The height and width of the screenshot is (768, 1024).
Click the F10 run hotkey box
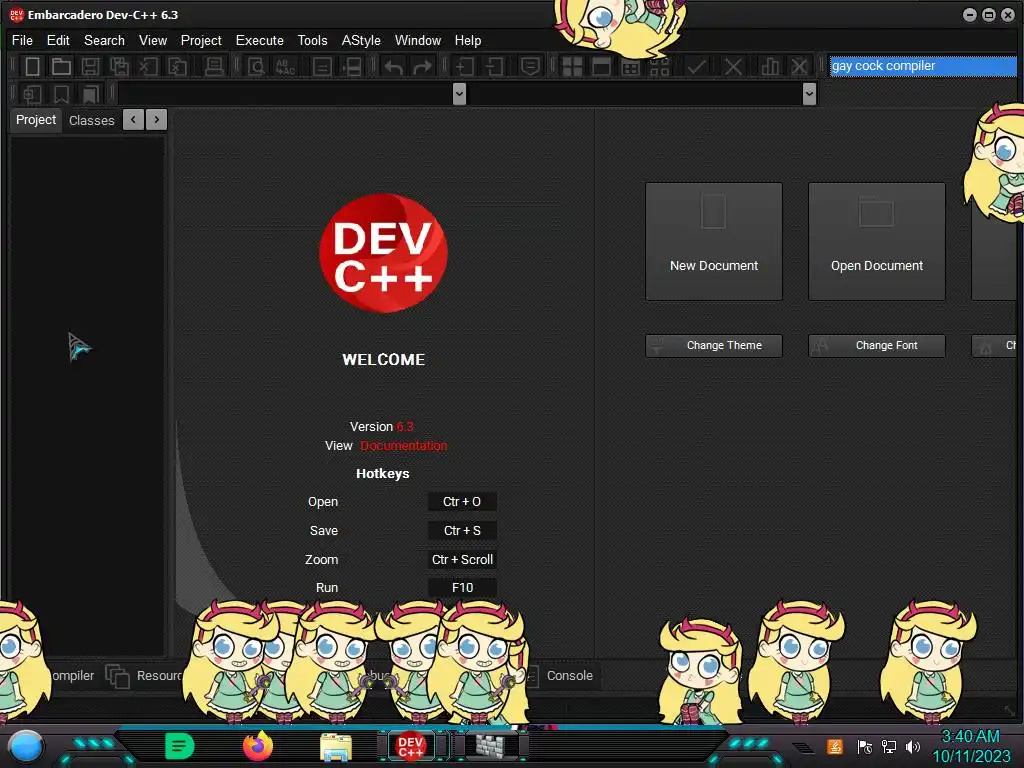pyautogui.click(x=462, y=588)
